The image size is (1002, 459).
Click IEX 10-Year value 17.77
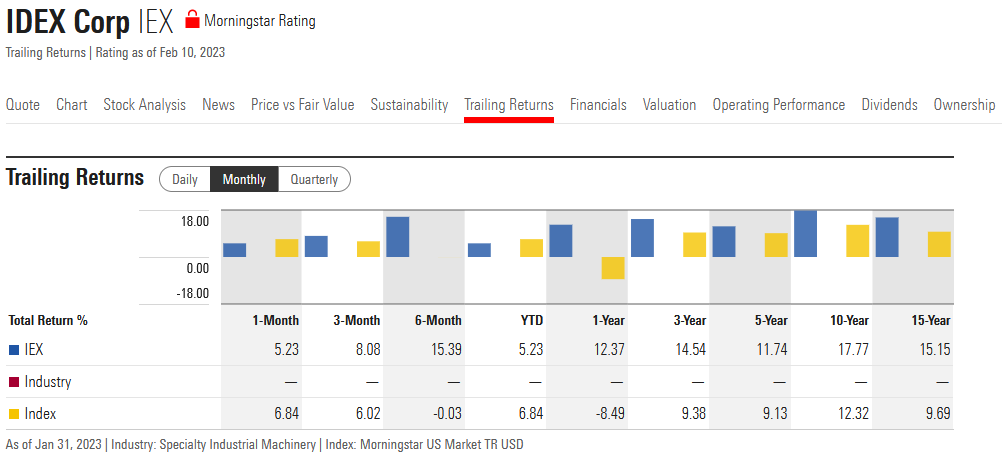tap(853, 350)
